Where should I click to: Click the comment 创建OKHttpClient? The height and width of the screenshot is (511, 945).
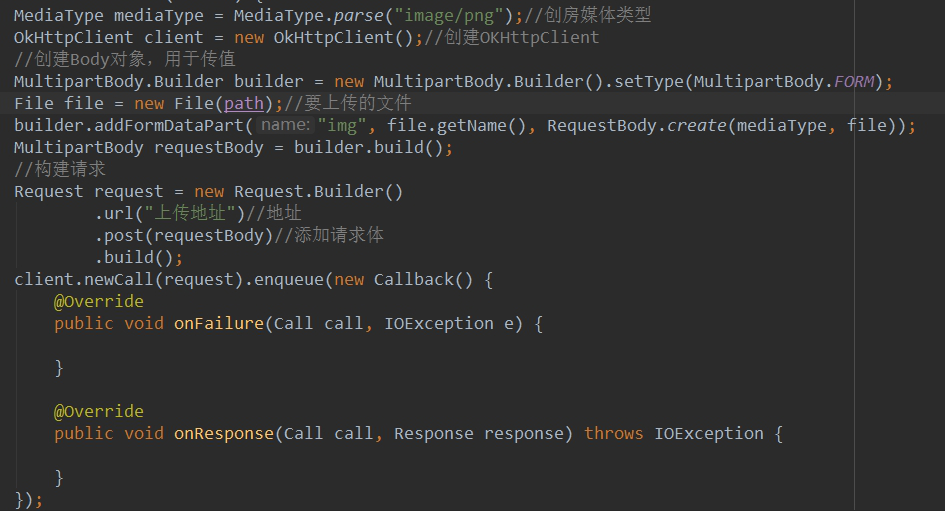(x=511, y=37)
